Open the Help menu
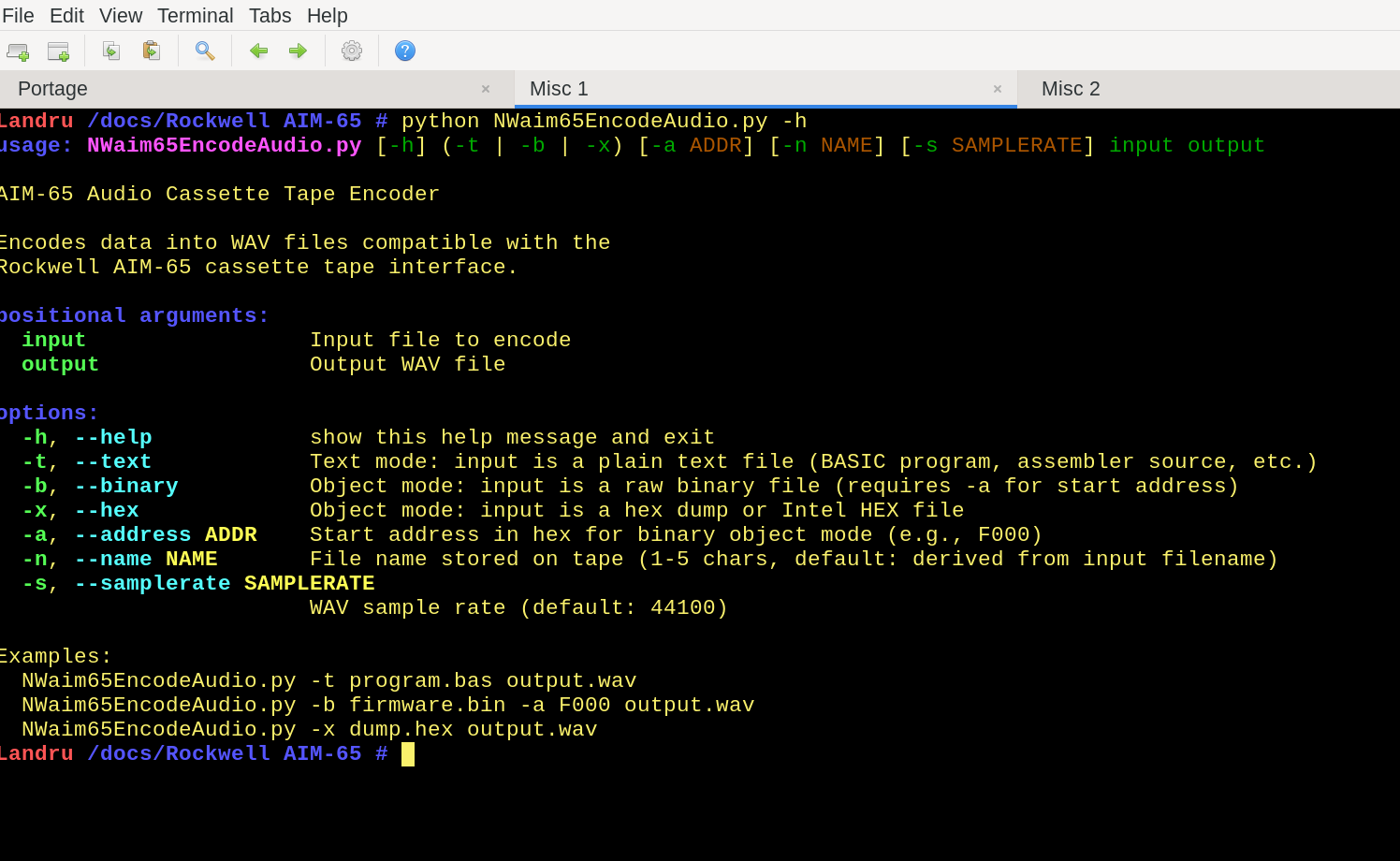Image resolution: width=1400 pixels, height=861 pixels. click(327, 16)
